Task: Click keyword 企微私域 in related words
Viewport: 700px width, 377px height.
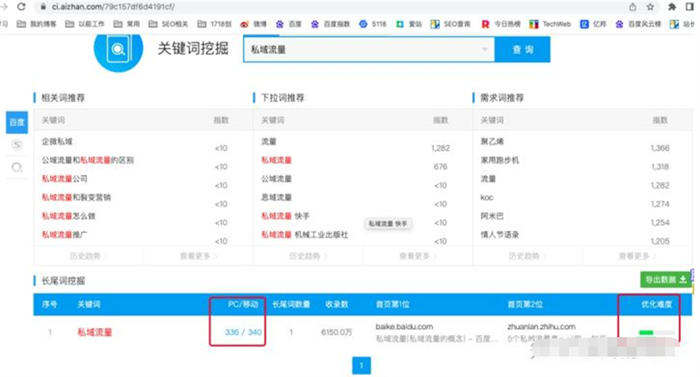Action: [x=57, y=142]
